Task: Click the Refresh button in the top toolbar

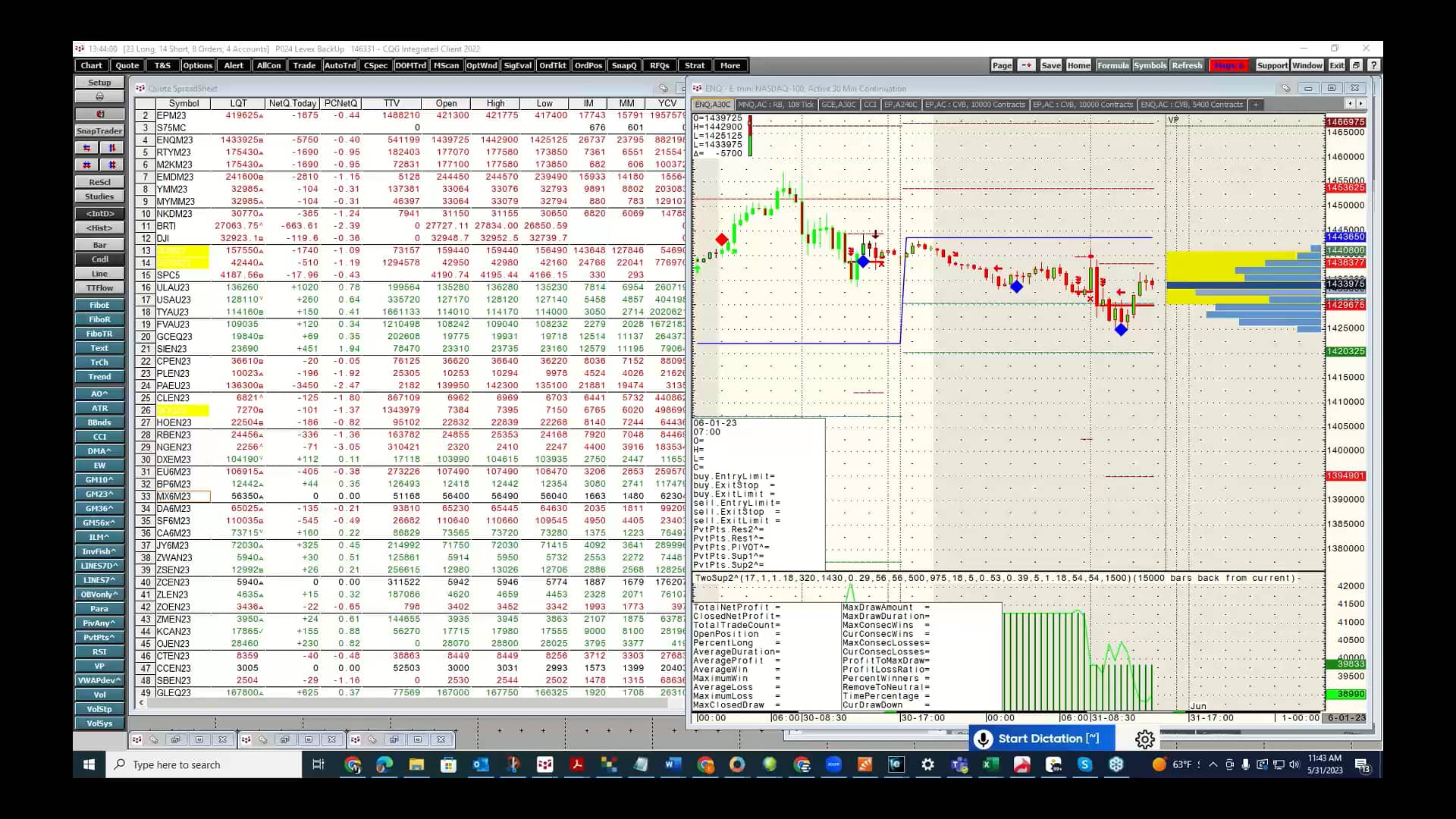Action: coord(1187,65)
